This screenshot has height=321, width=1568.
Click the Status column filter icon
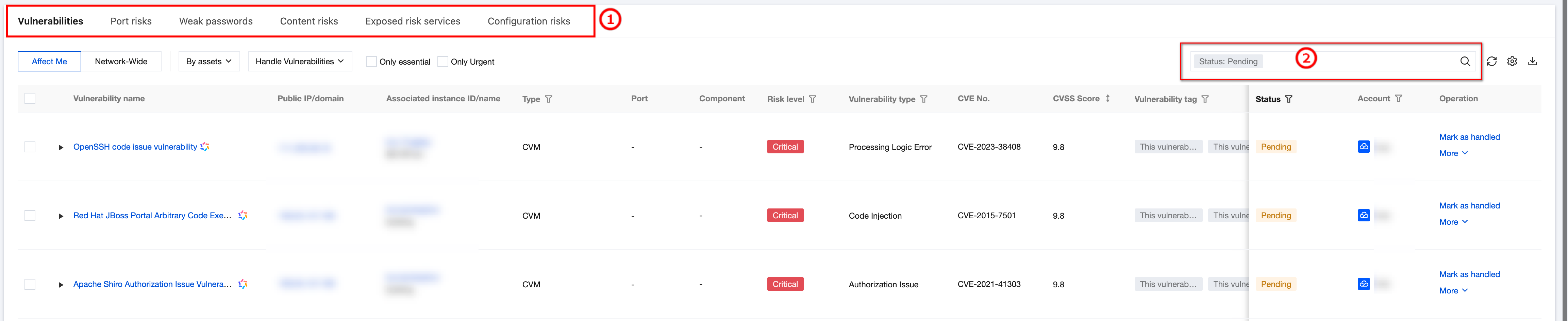tap(1289, 99)
